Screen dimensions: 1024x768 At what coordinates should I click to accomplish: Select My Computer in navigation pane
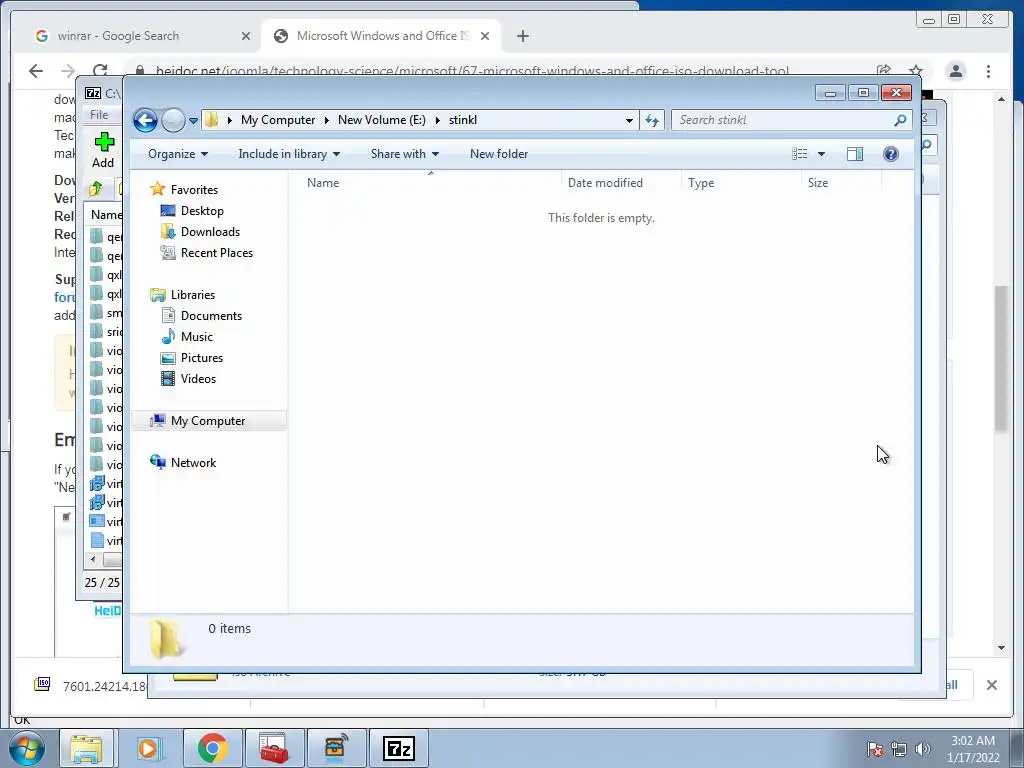point(208,421)
